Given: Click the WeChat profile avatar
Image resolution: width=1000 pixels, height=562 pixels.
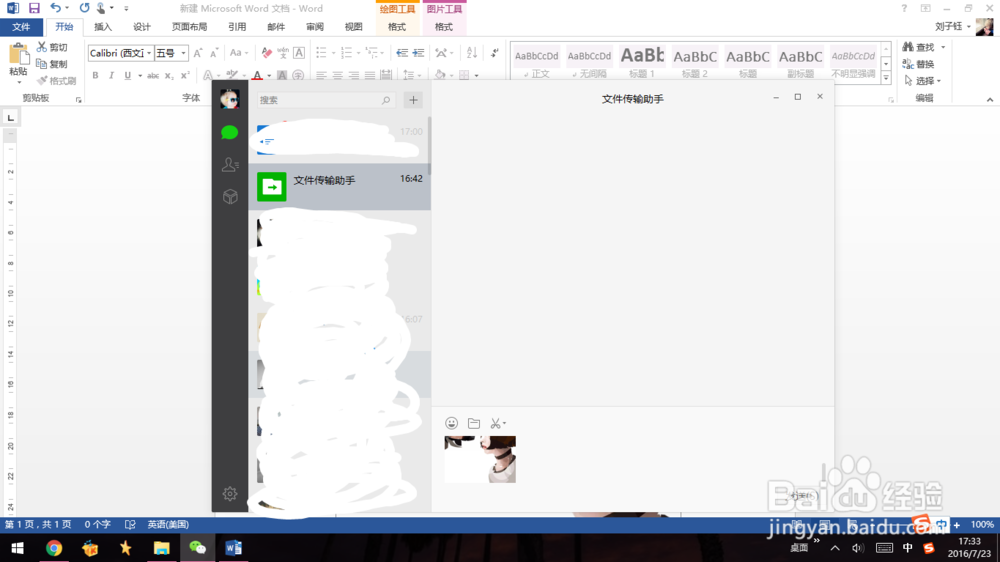Looking at the screenshot, I should click(230, 99).
